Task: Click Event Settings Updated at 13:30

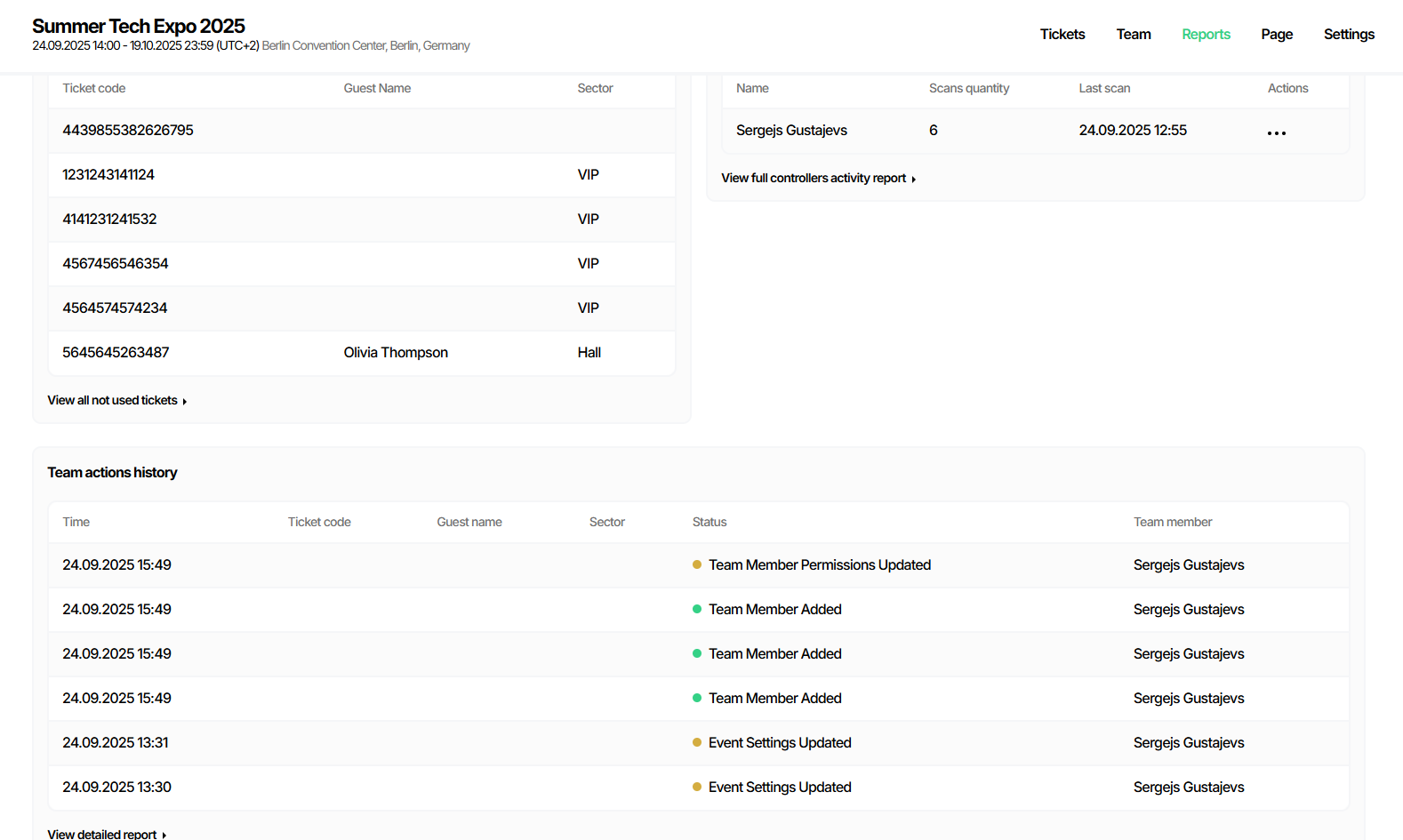Action: [x=780, y=787]
